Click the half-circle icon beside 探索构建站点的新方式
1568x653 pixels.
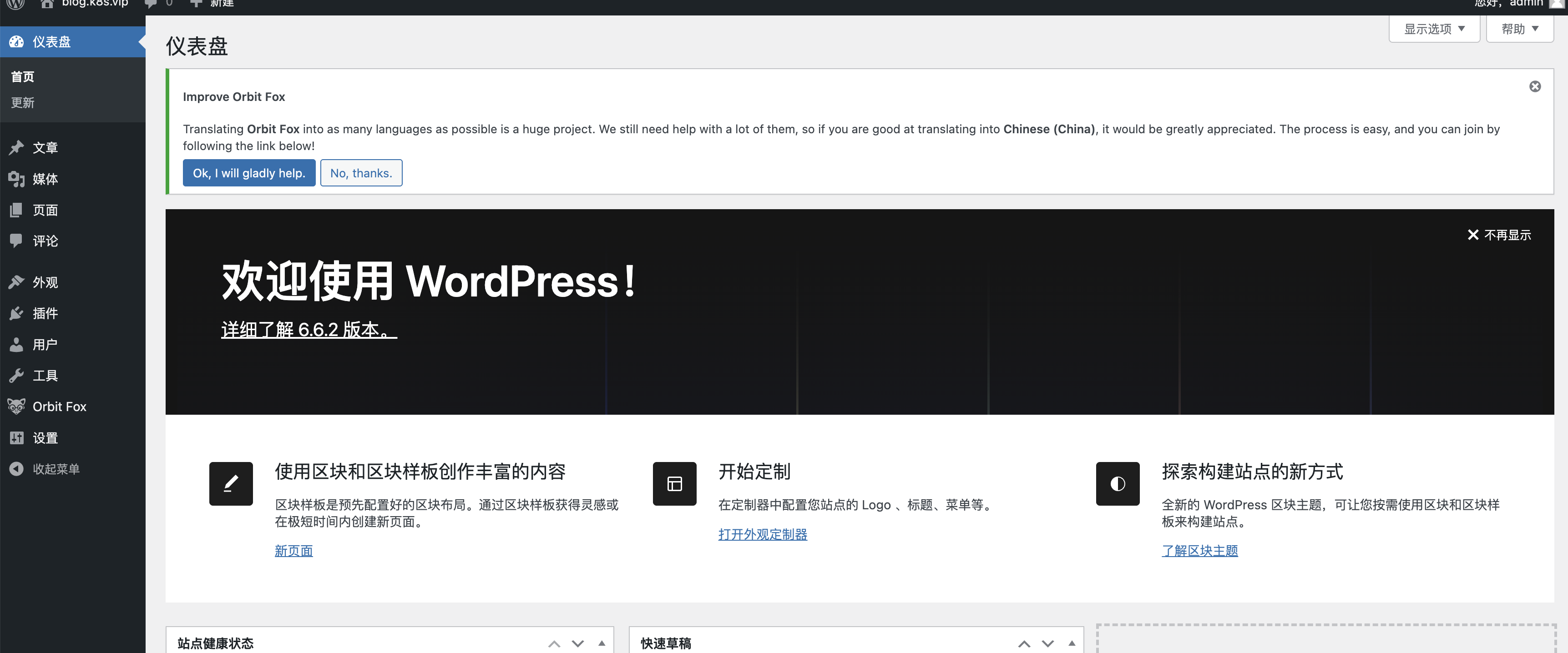point(1118,484)
